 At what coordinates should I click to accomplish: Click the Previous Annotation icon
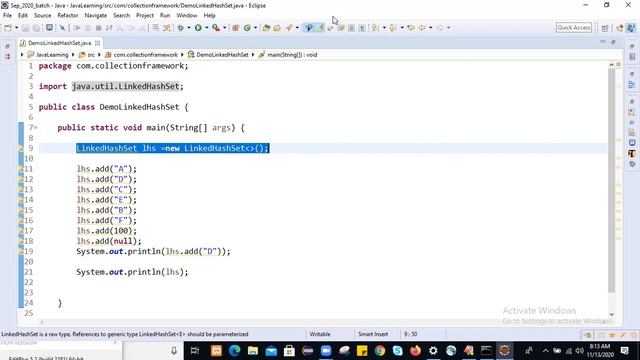pos(393,28)
